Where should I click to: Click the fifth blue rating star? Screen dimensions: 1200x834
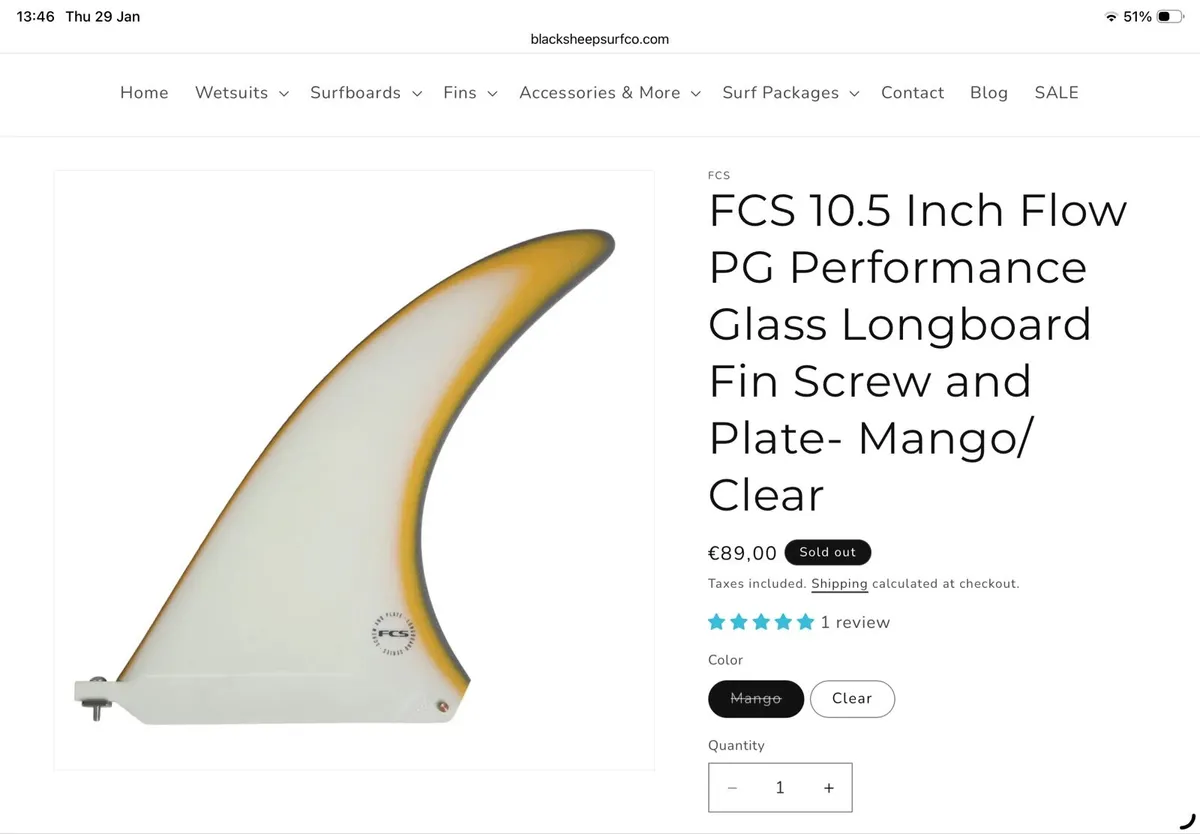805,621
